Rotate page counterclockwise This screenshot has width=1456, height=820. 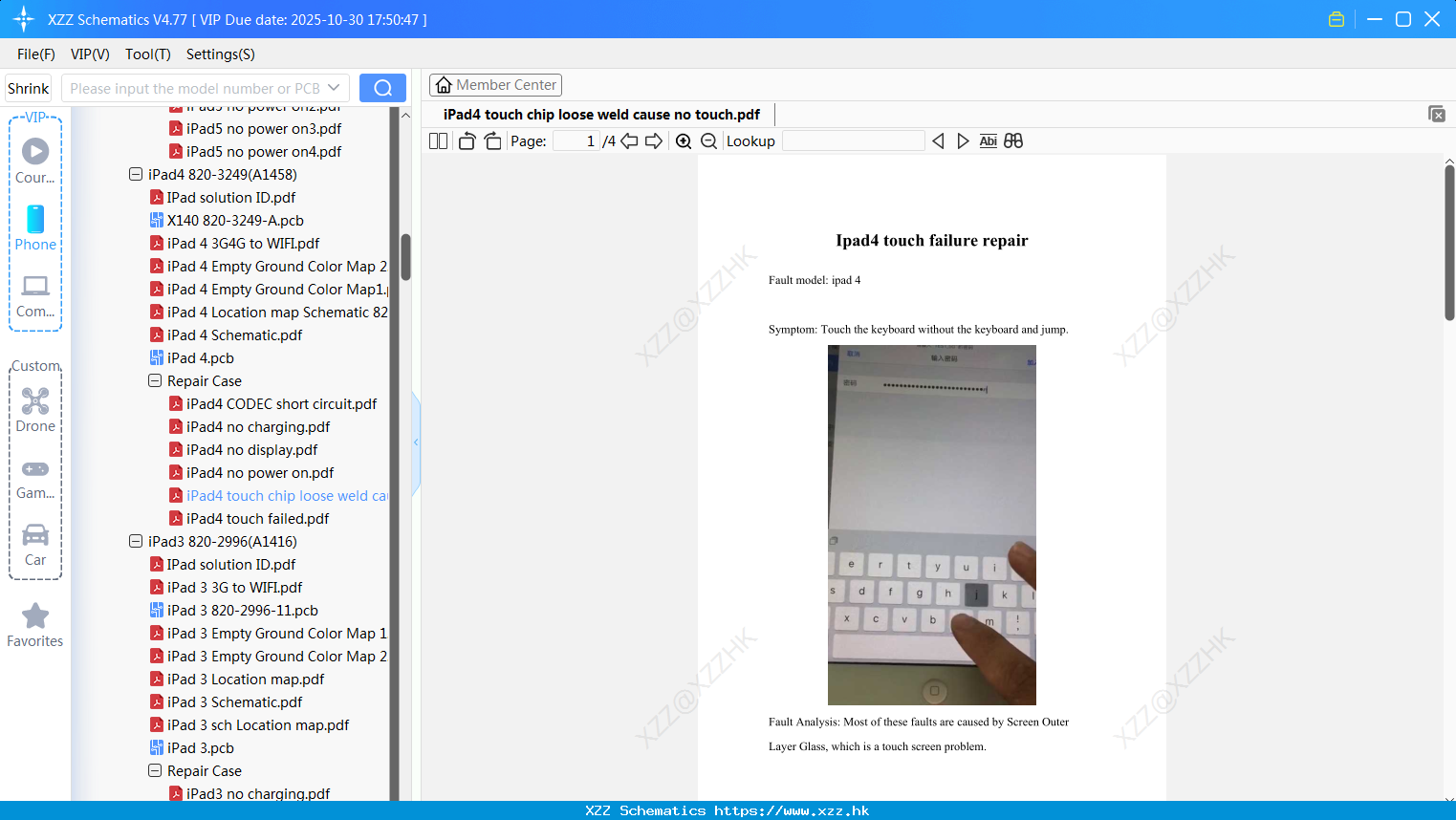click(x=467, y=141)
